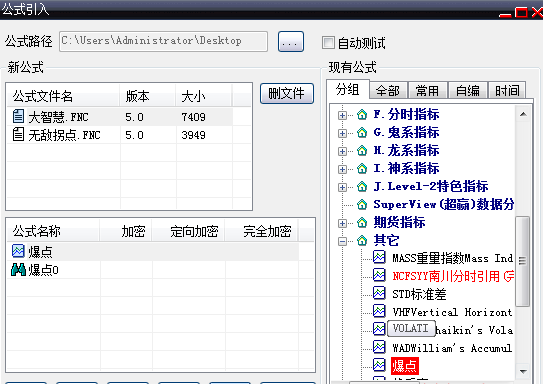Viewport: 543px width, 384px height.
Task: Open the formula path browse button
Action: [x=291, y=42]
